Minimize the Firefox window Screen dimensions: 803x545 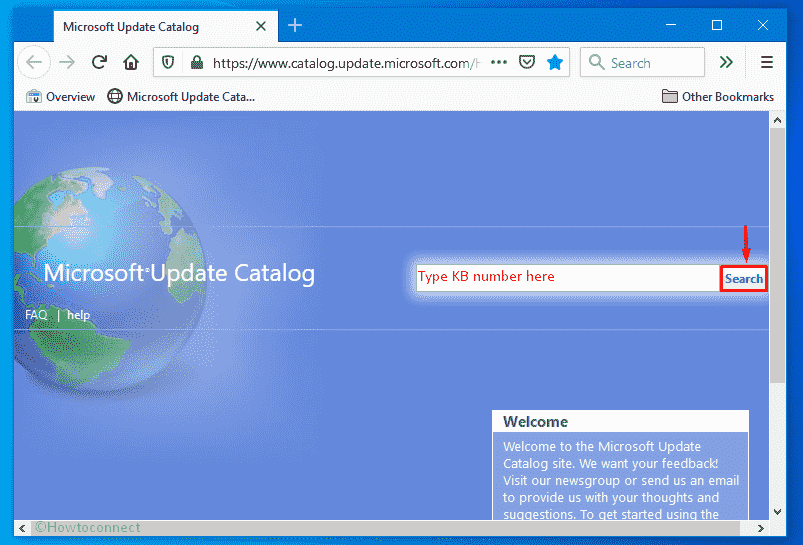coord(671,25)
